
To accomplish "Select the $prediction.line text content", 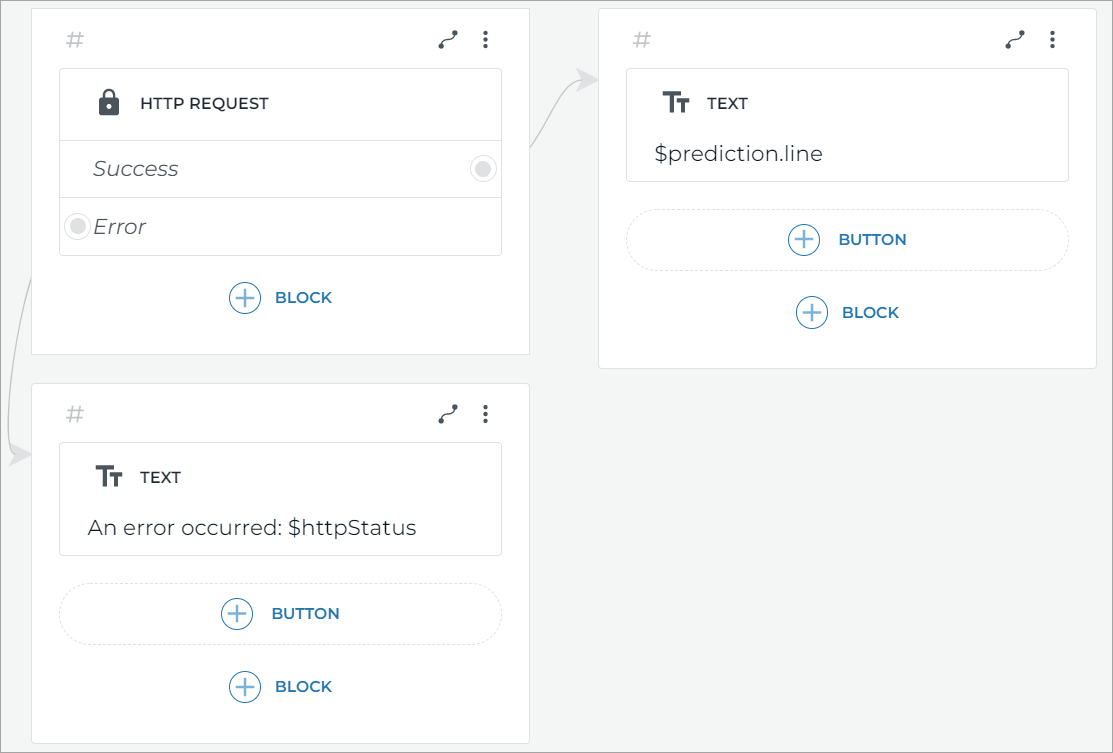I will 739,154.
